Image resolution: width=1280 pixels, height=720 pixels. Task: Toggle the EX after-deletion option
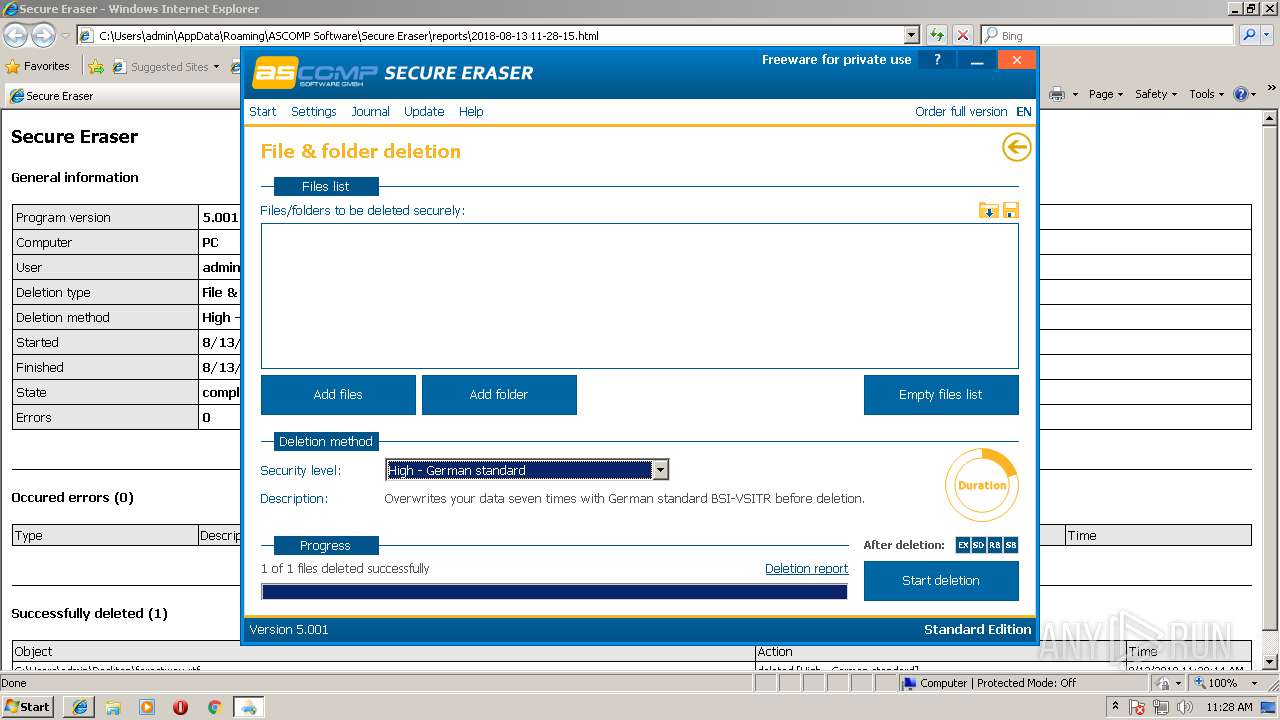[x=963, y=545]
